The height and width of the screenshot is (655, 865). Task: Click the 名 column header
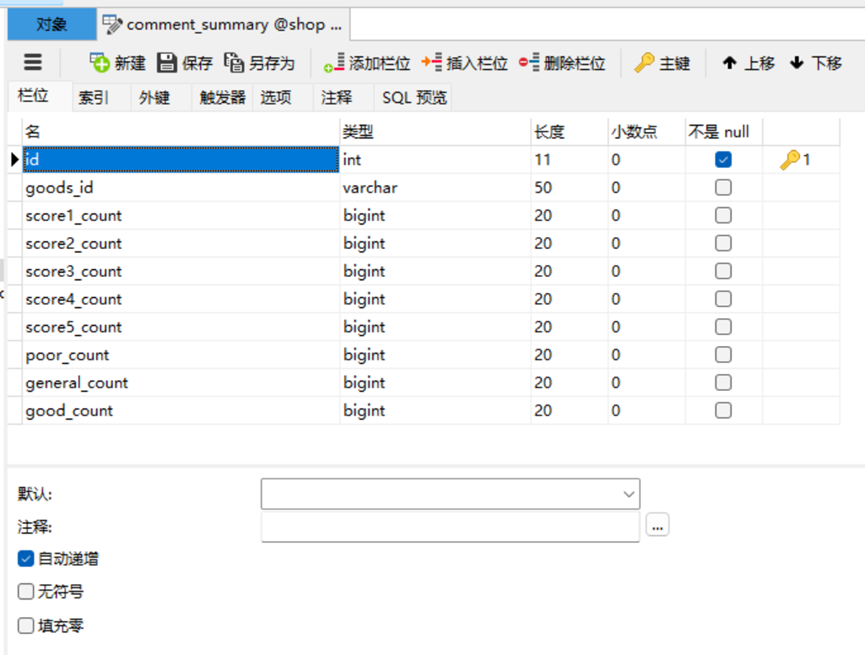(181, 131)
